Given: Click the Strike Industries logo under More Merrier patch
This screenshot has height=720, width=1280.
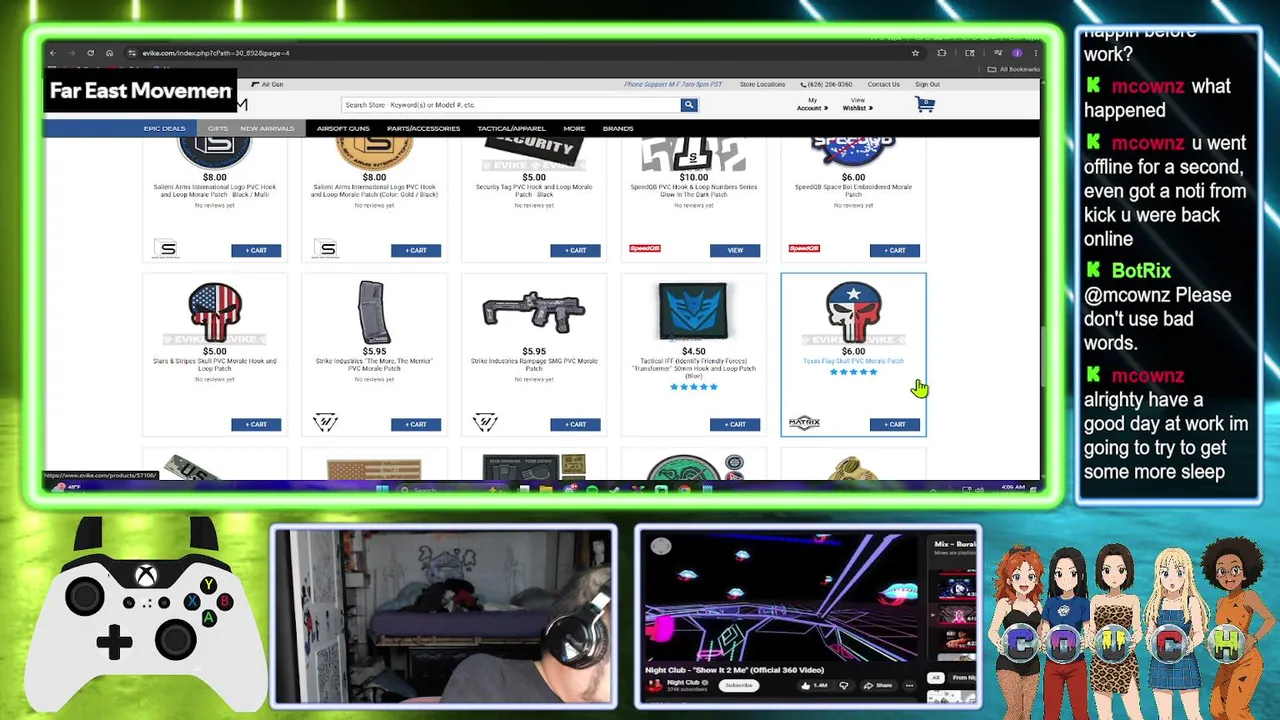Looking at the screenshot, I should point(325,422).
